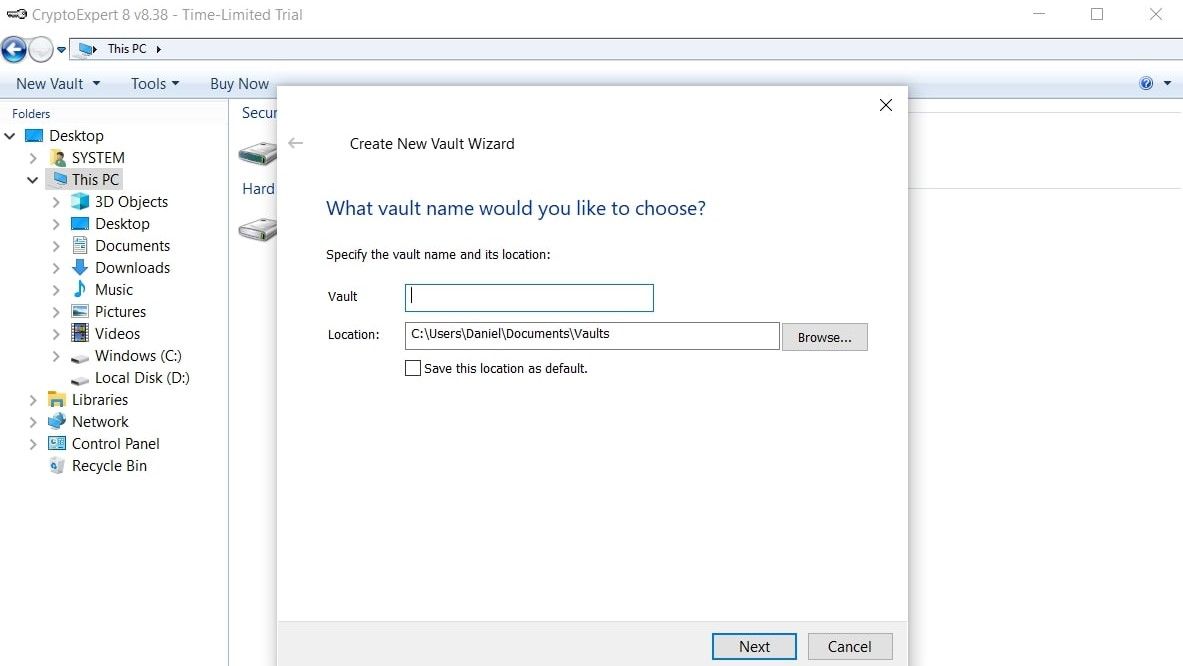Viewport: 1183px width, 666px height.
Task: Browse for a vault location
Action: click(824, 337)
